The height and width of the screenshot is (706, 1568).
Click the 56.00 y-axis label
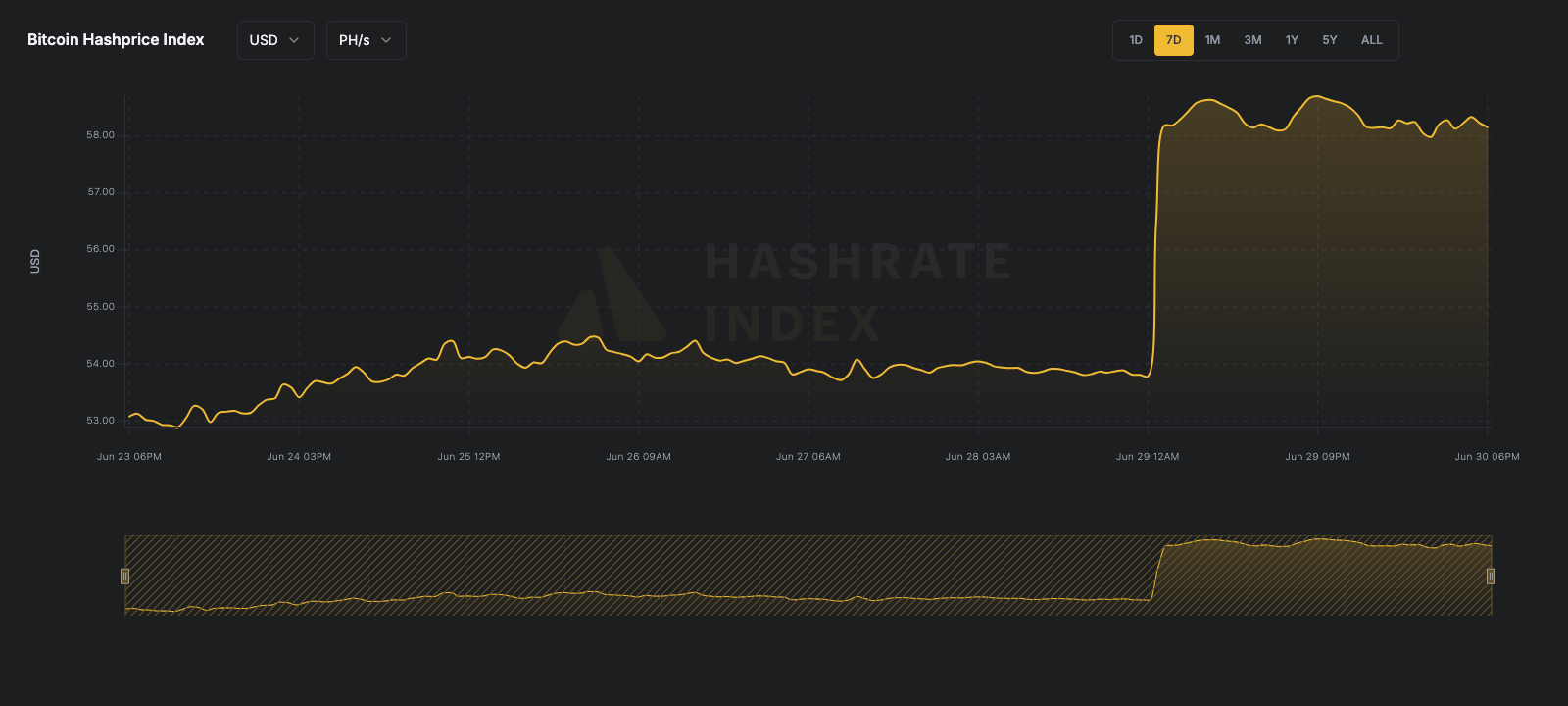[x=100, y=249]
